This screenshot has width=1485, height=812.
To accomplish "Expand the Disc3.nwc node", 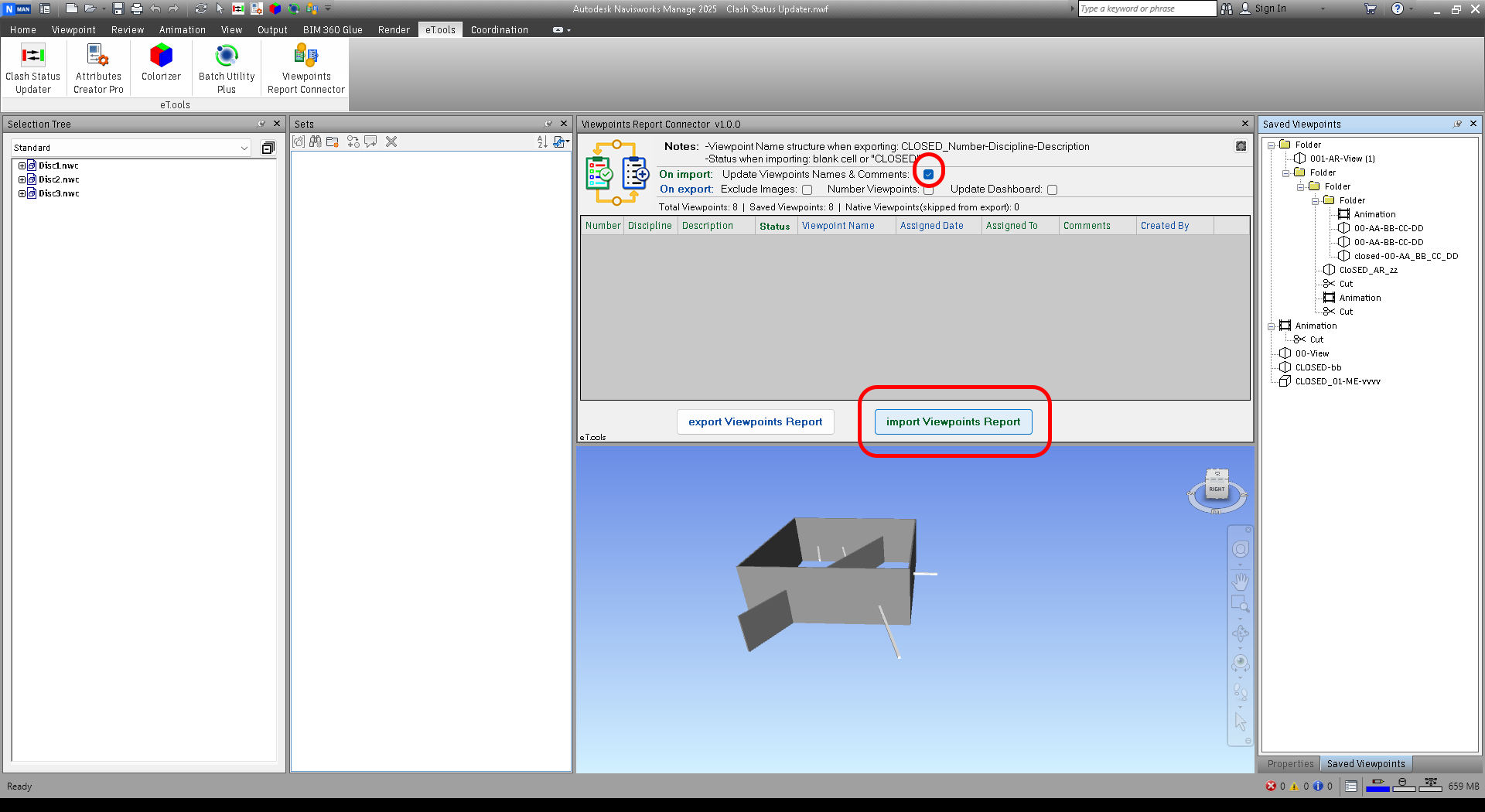I will [x=22, y=193].
